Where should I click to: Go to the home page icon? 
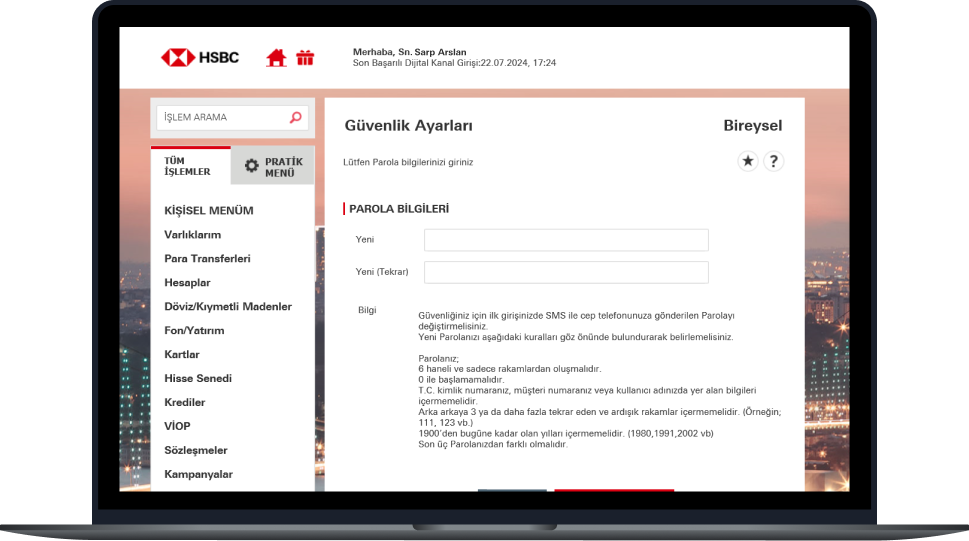(276, 58)
